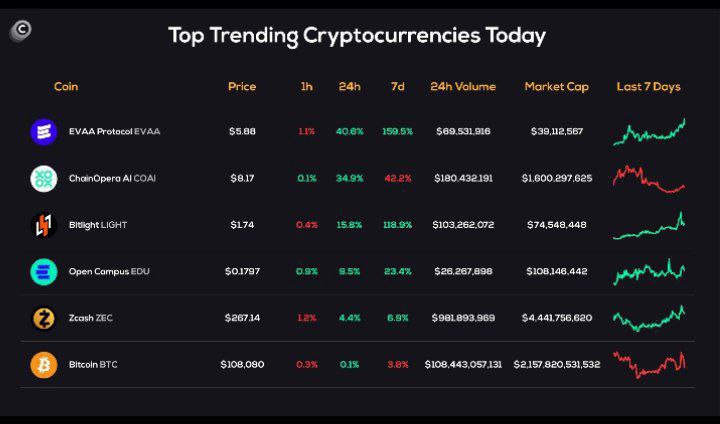The width and height of the screenshot is (720, 424).
Task: Open the Bitcoin BTC name link
Action: click(93, 365)
